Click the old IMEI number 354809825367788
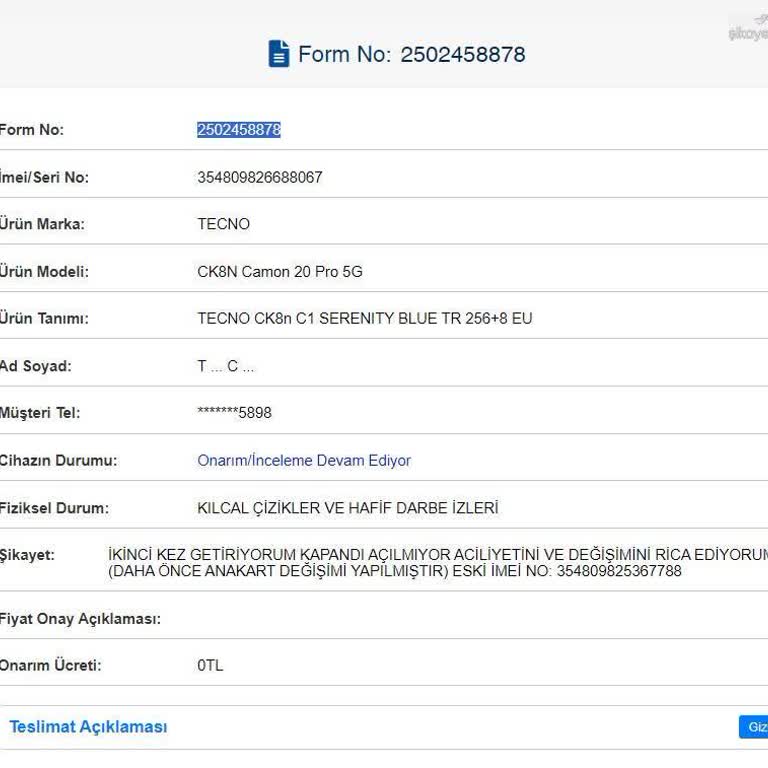768x768 pixels. 618,572
